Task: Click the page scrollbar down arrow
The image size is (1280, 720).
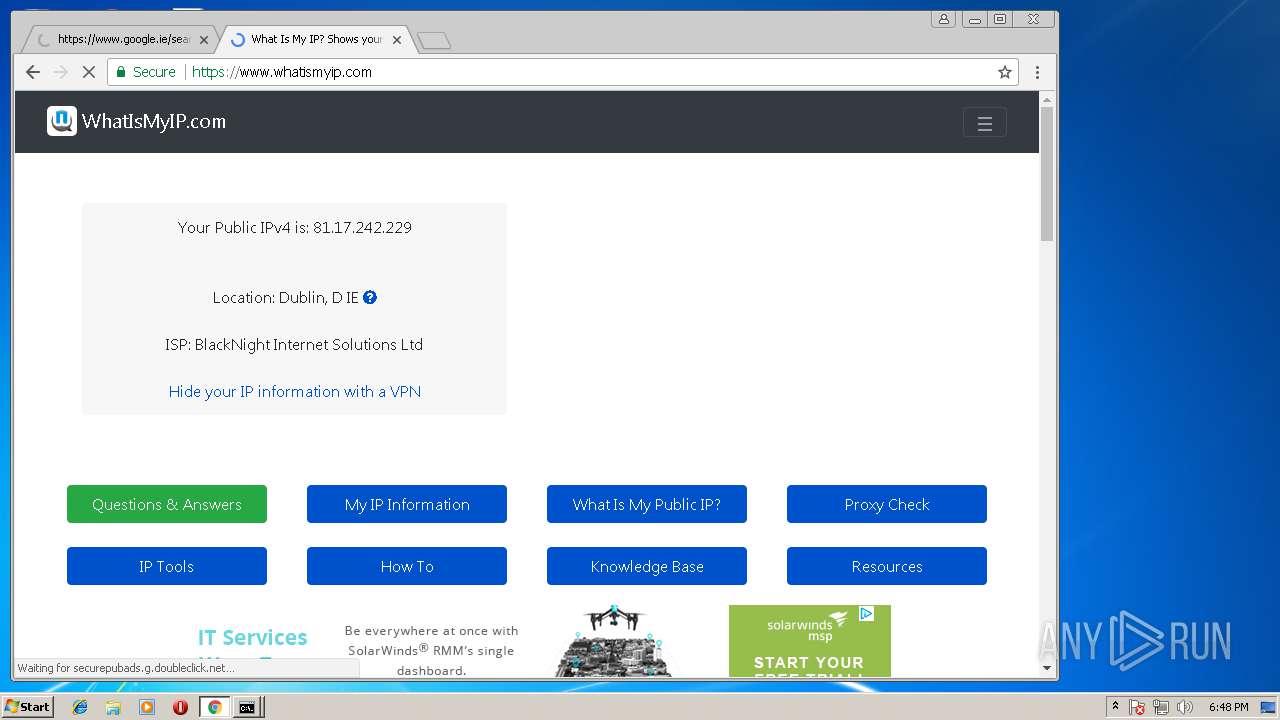Action: coord(1047,668)
